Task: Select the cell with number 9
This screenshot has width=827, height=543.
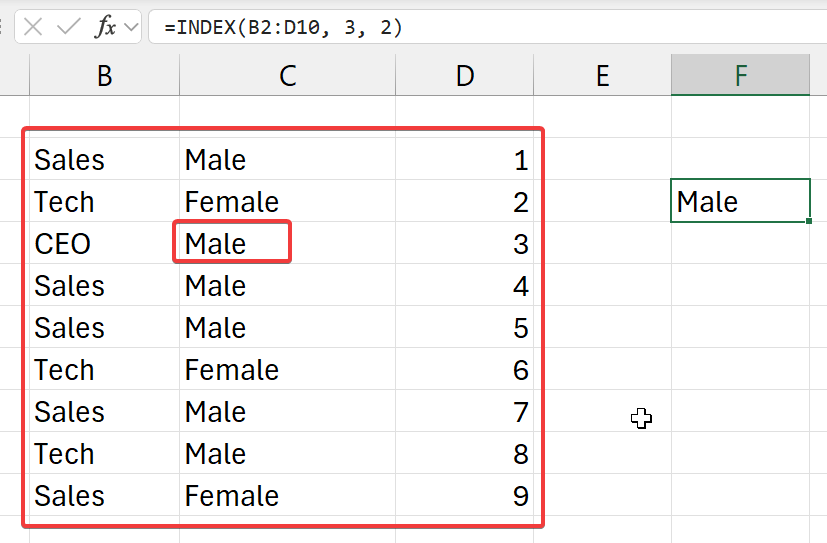Action: (x=464, y=496)
